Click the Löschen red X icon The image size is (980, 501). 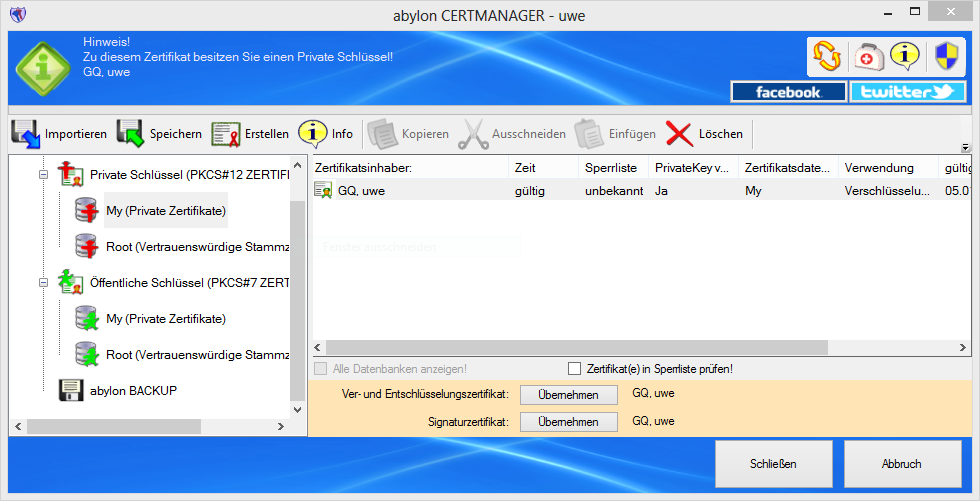tap(679, 134)
